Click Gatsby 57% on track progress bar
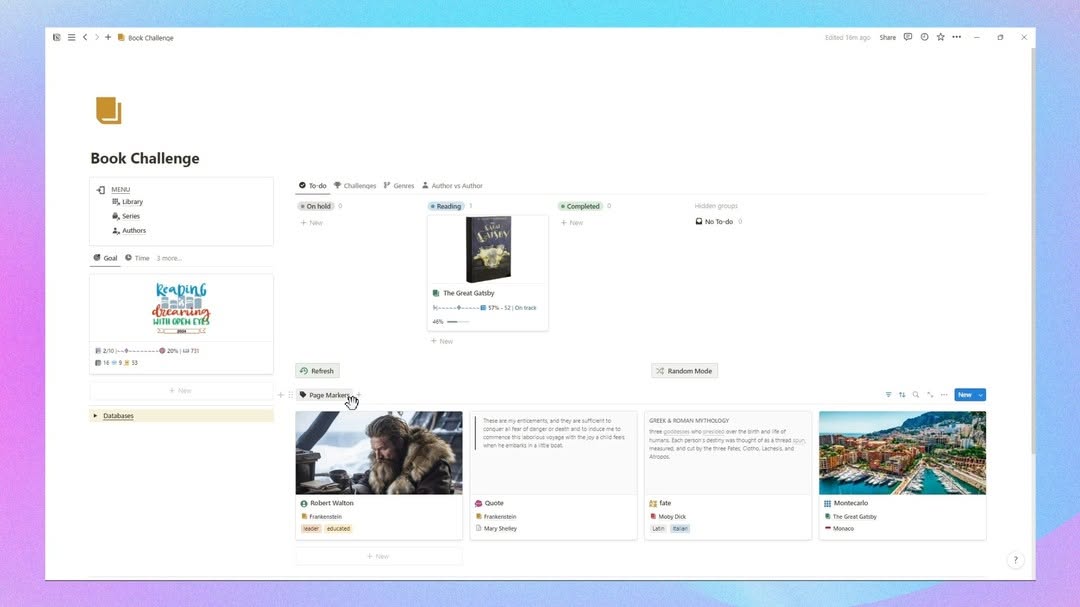This screenshot has width=1080, height=607. tap(484, 308)
